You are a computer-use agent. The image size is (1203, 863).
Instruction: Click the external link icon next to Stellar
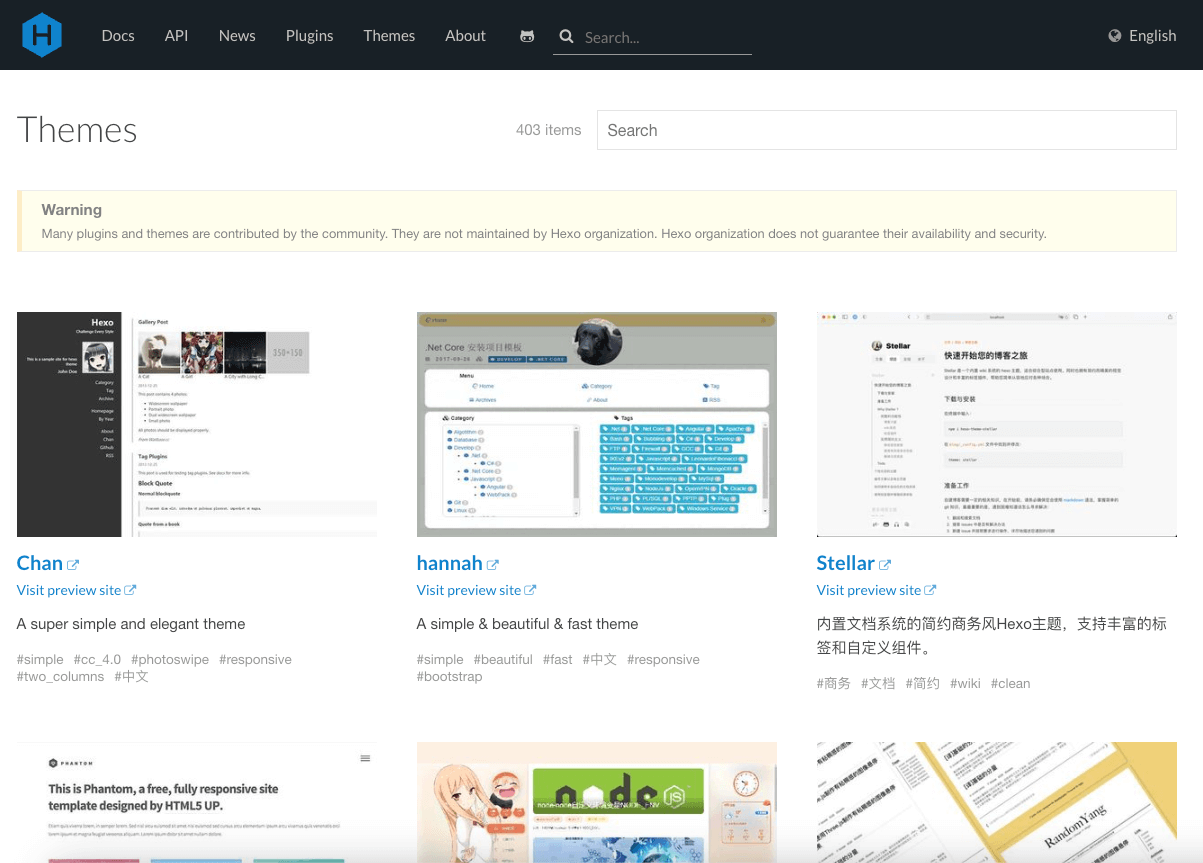pos(885,565)
